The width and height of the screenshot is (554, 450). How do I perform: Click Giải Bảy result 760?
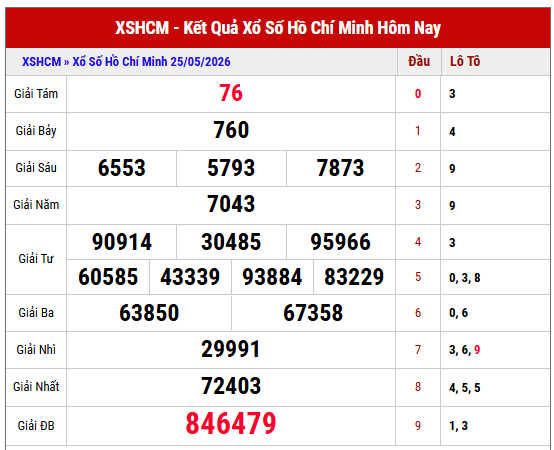231,130
